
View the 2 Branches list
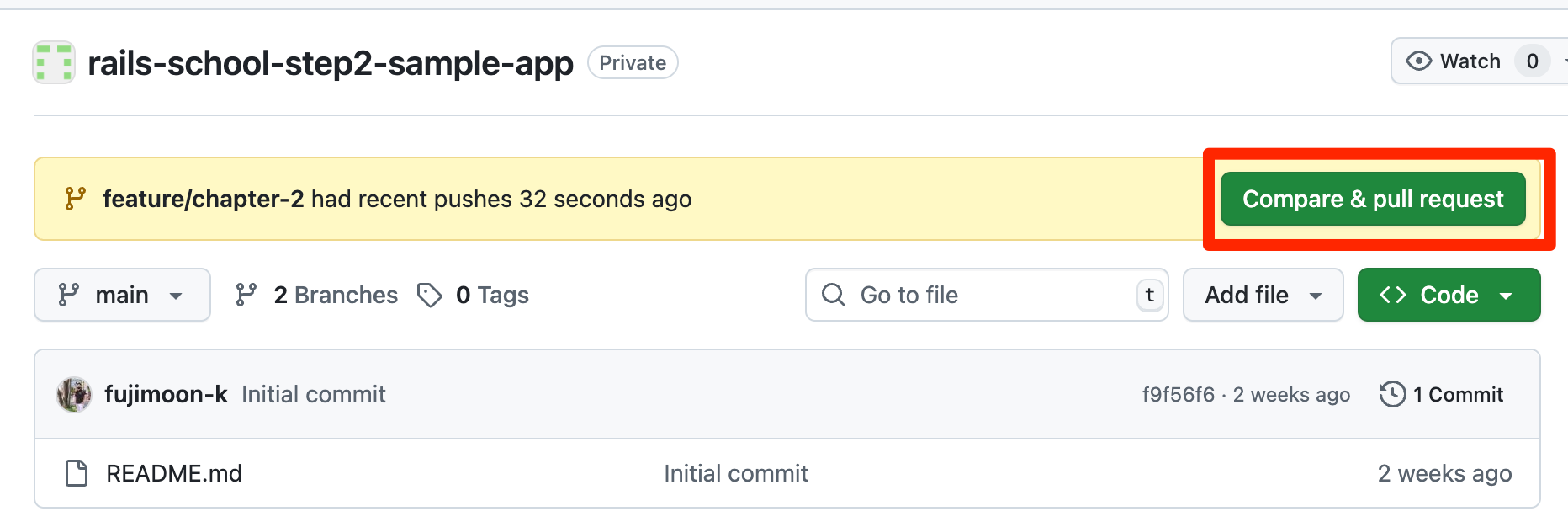click(335, 295)
